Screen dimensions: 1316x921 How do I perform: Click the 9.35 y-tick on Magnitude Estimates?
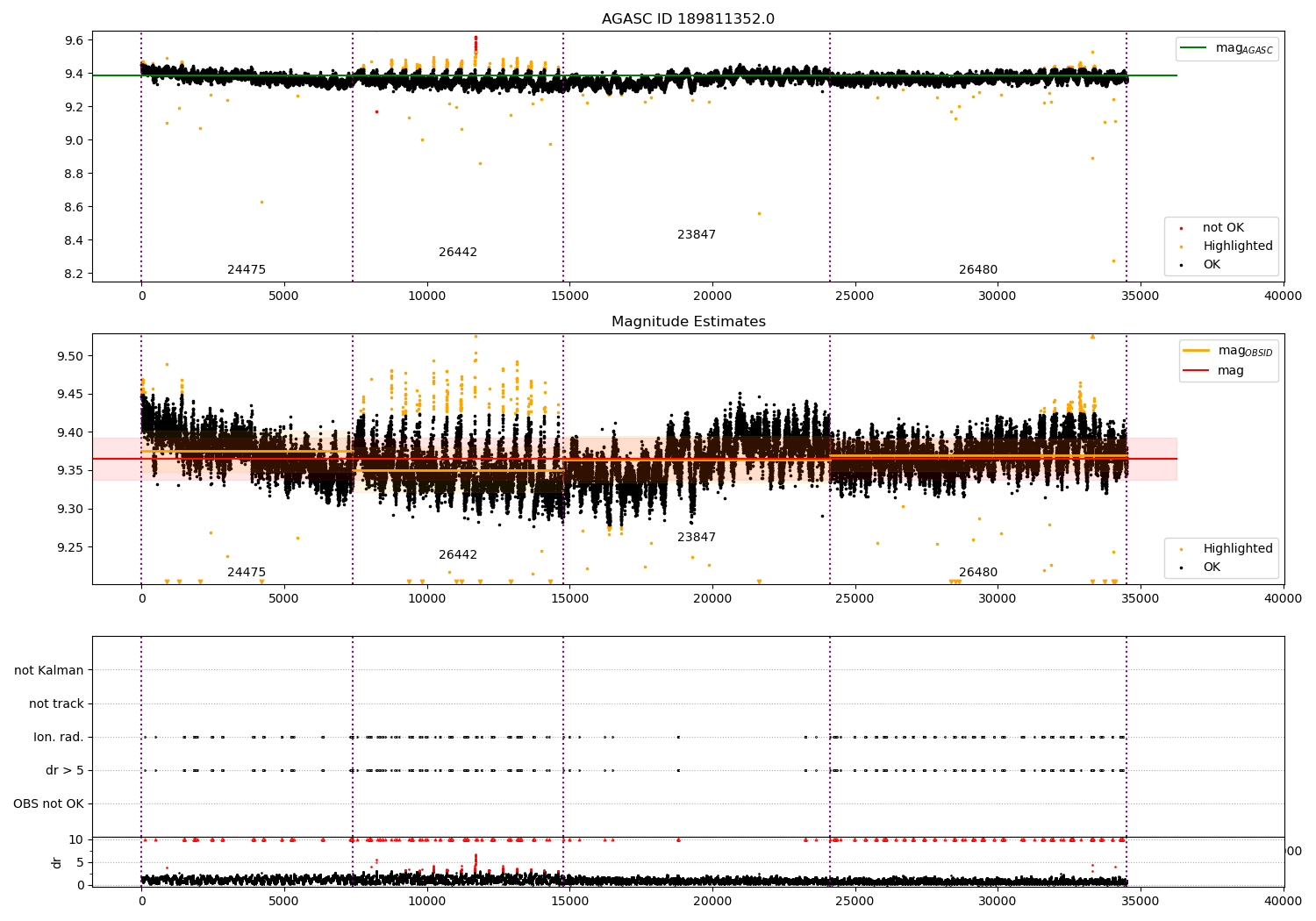71,471
